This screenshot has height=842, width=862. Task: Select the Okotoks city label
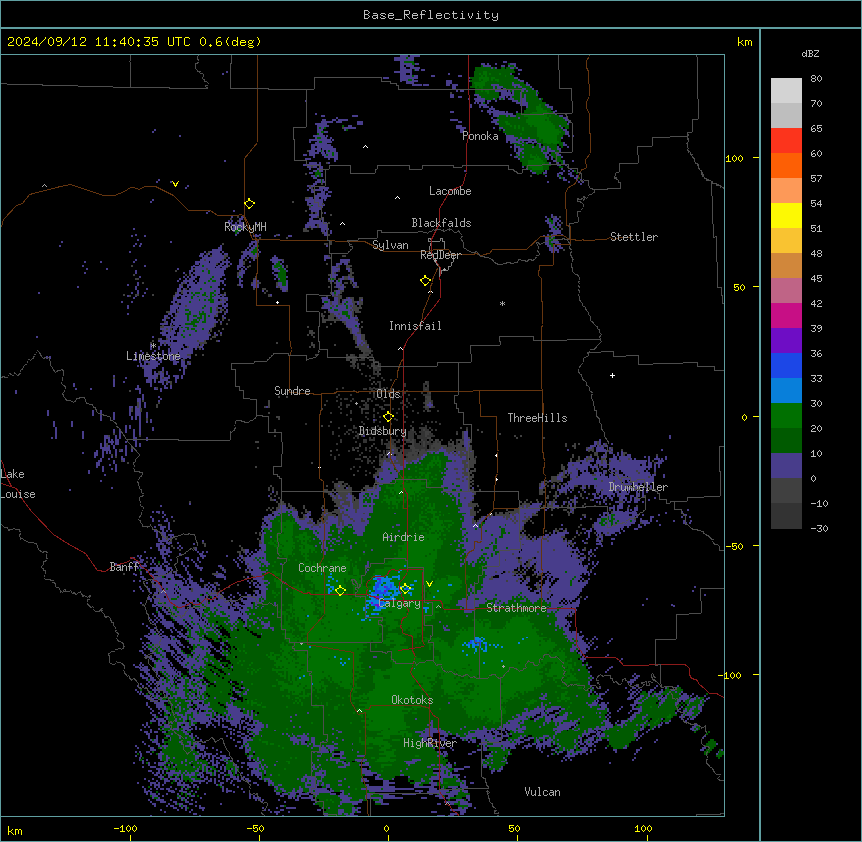412,700
